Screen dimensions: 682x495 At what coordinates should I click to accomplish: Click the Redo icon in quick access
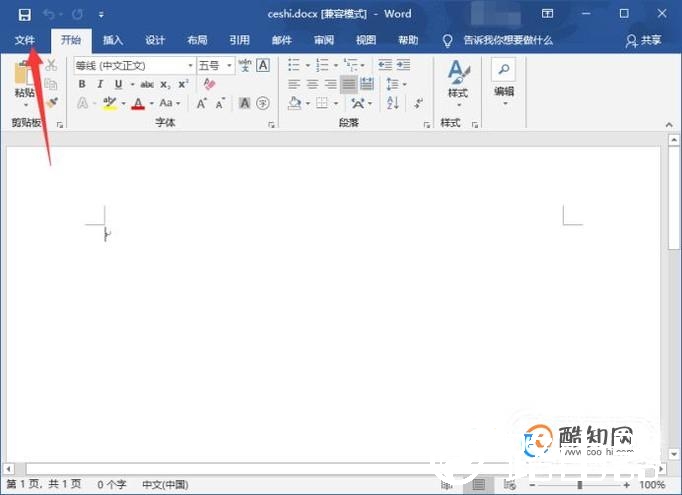pyautogui.click(x=77, y=15)
